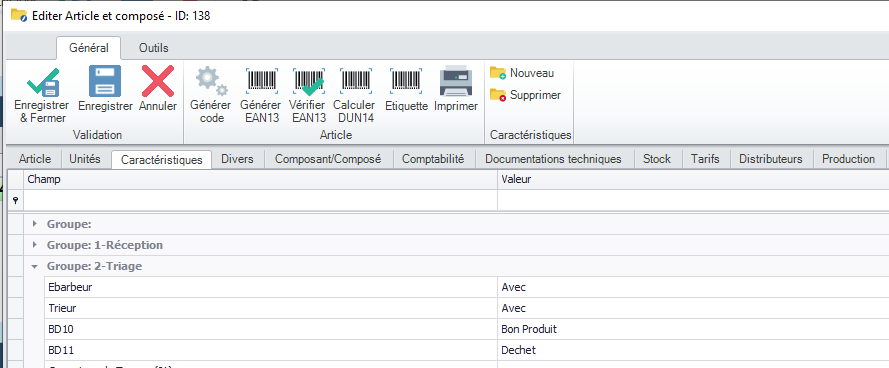Image resolution: width=889 pixels, height=368 pixels.
Task: Go to the Stock tab
Action: click(x=657, y=159)
